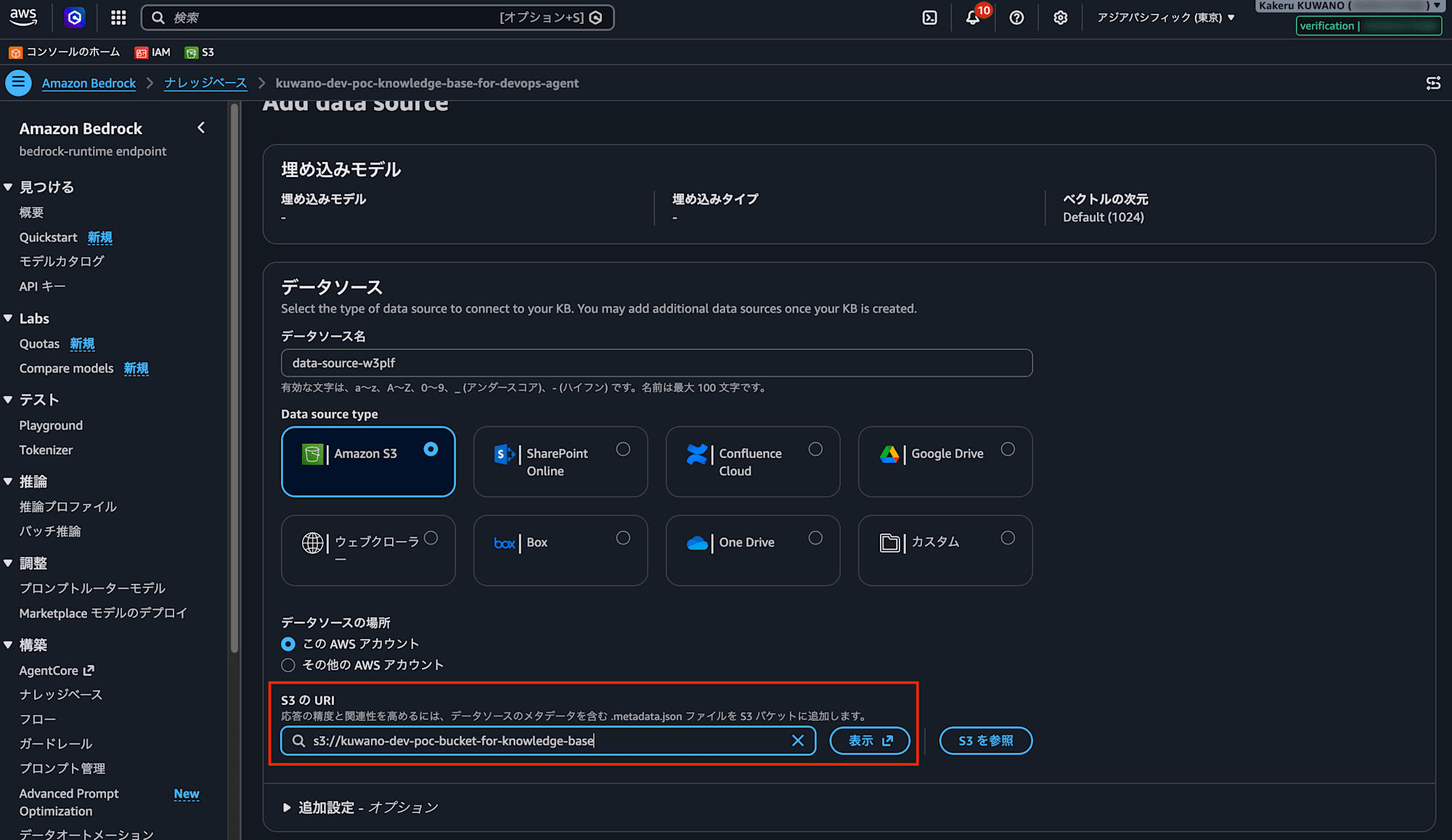Choose その他の AWS アカウント location

[x=288, y=665]
